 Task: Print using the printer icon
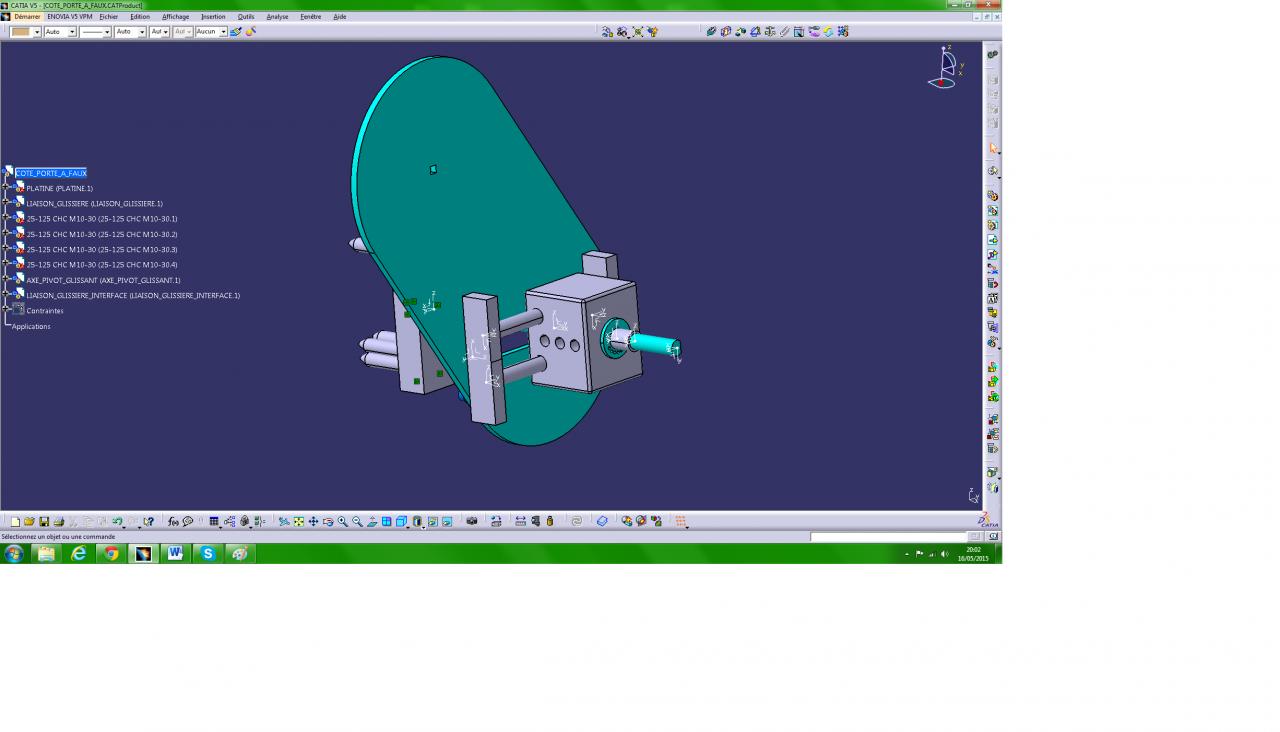coord(59,521)
